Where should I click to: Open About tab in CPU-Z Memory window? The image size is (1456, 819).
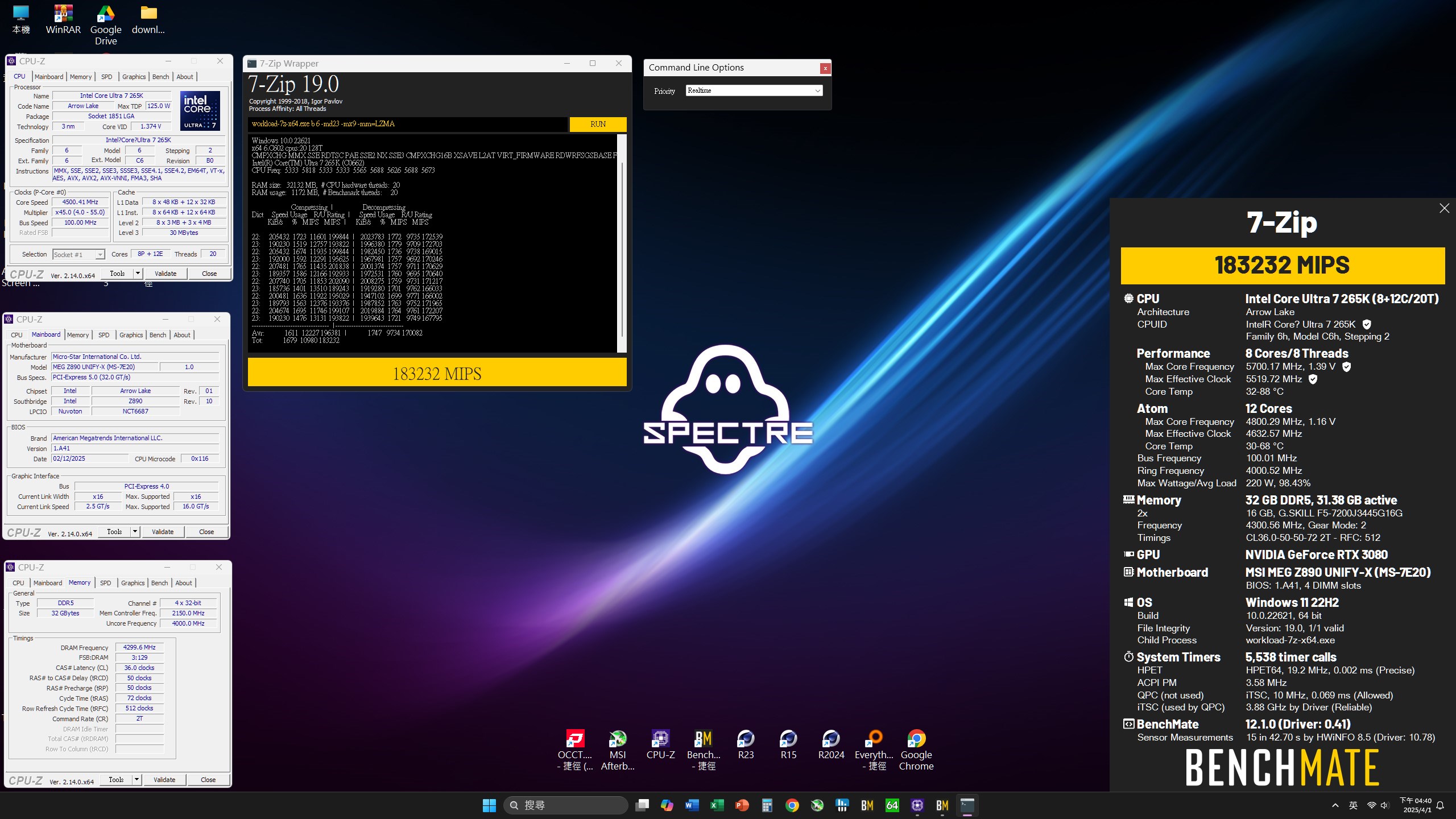pyautogui.click(x=183, y=583)
